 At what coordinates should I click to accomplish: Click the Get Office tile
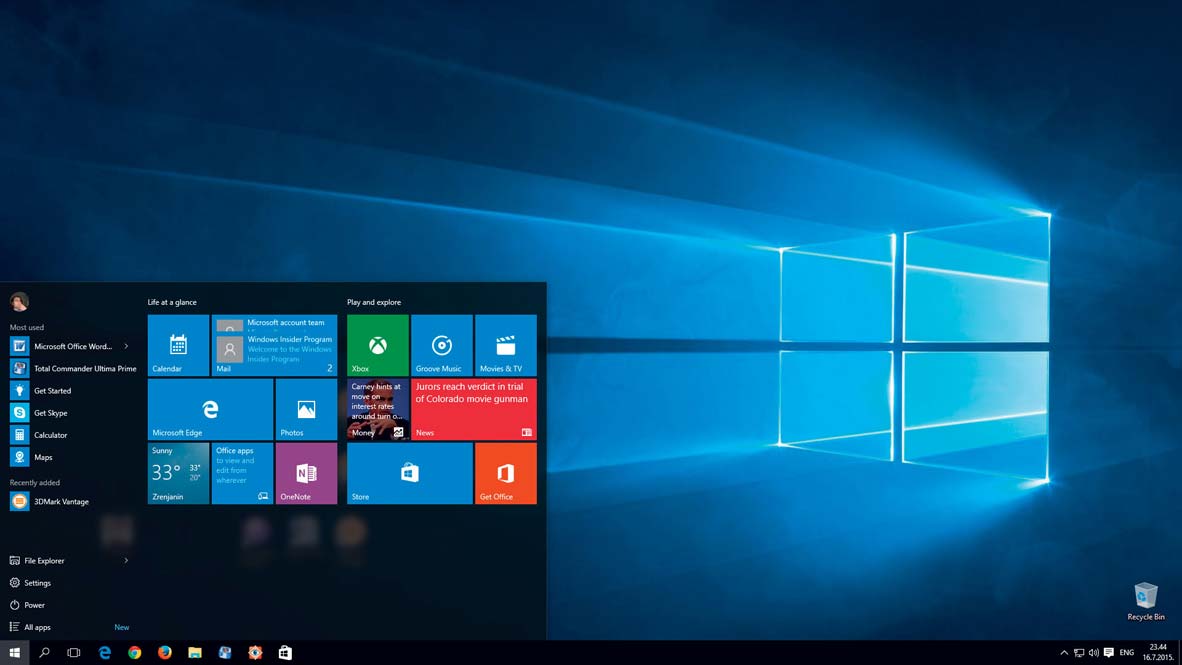pos(506,473)
